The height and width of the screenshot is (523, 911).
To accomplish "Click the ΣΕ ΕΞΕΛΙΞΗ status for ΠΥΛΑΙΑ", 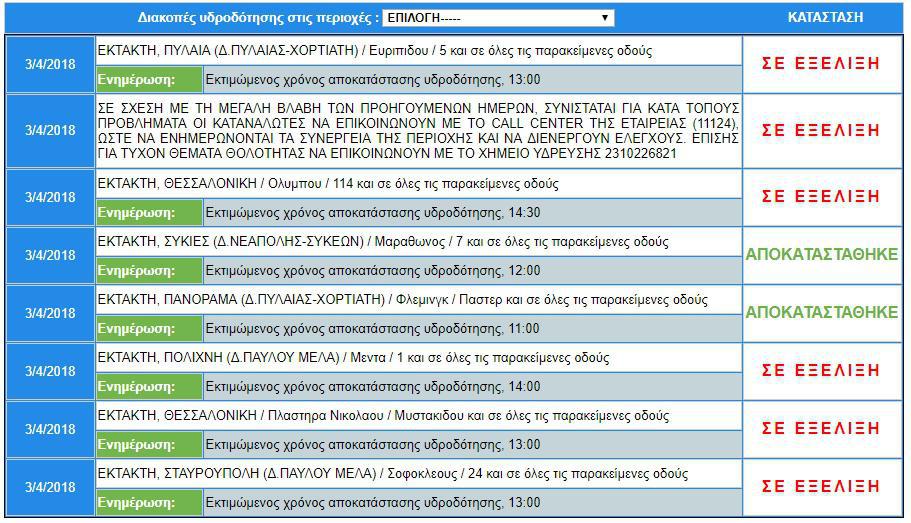I will coord(820,63).
